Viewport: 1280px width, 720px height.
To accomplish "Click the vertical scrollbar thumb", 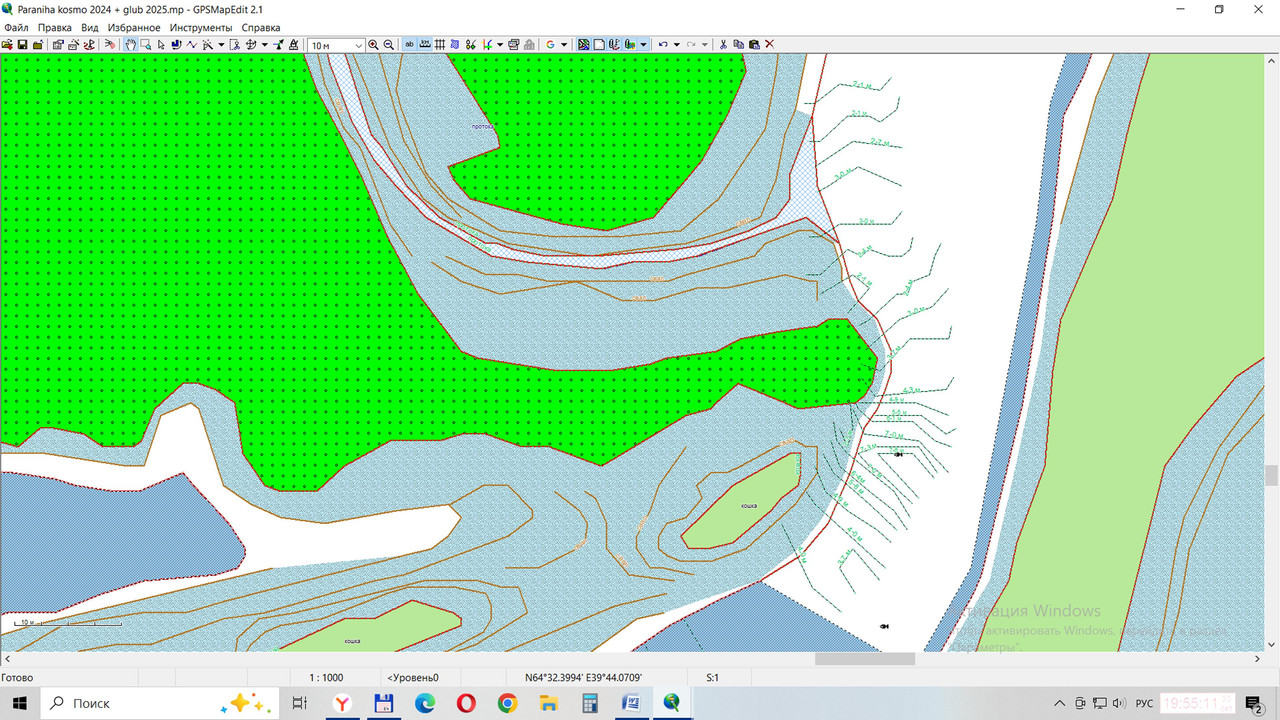I will tap(1272, 475).
